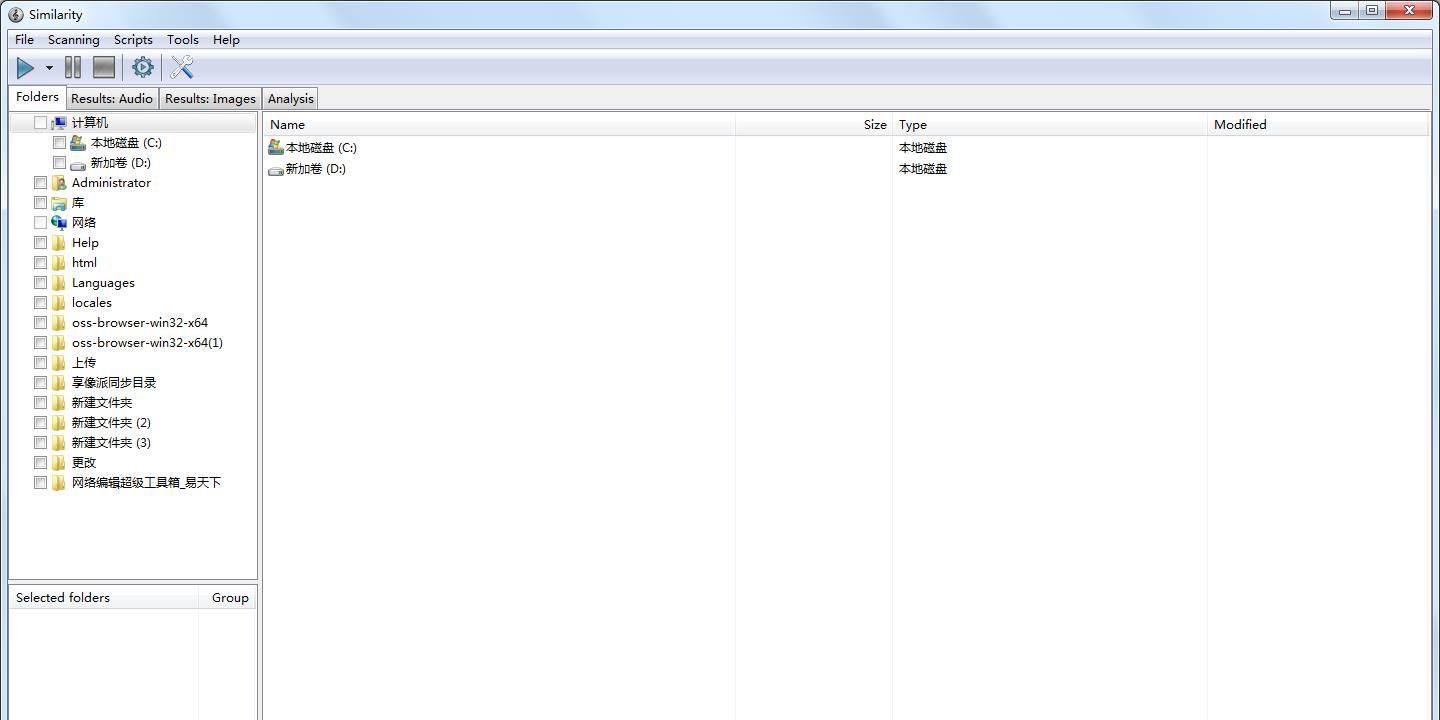1440x720 pixels.
Task: Check the 网络编辑超级工具箱_易天下 checkbox
Action: [x=40, y=483]
